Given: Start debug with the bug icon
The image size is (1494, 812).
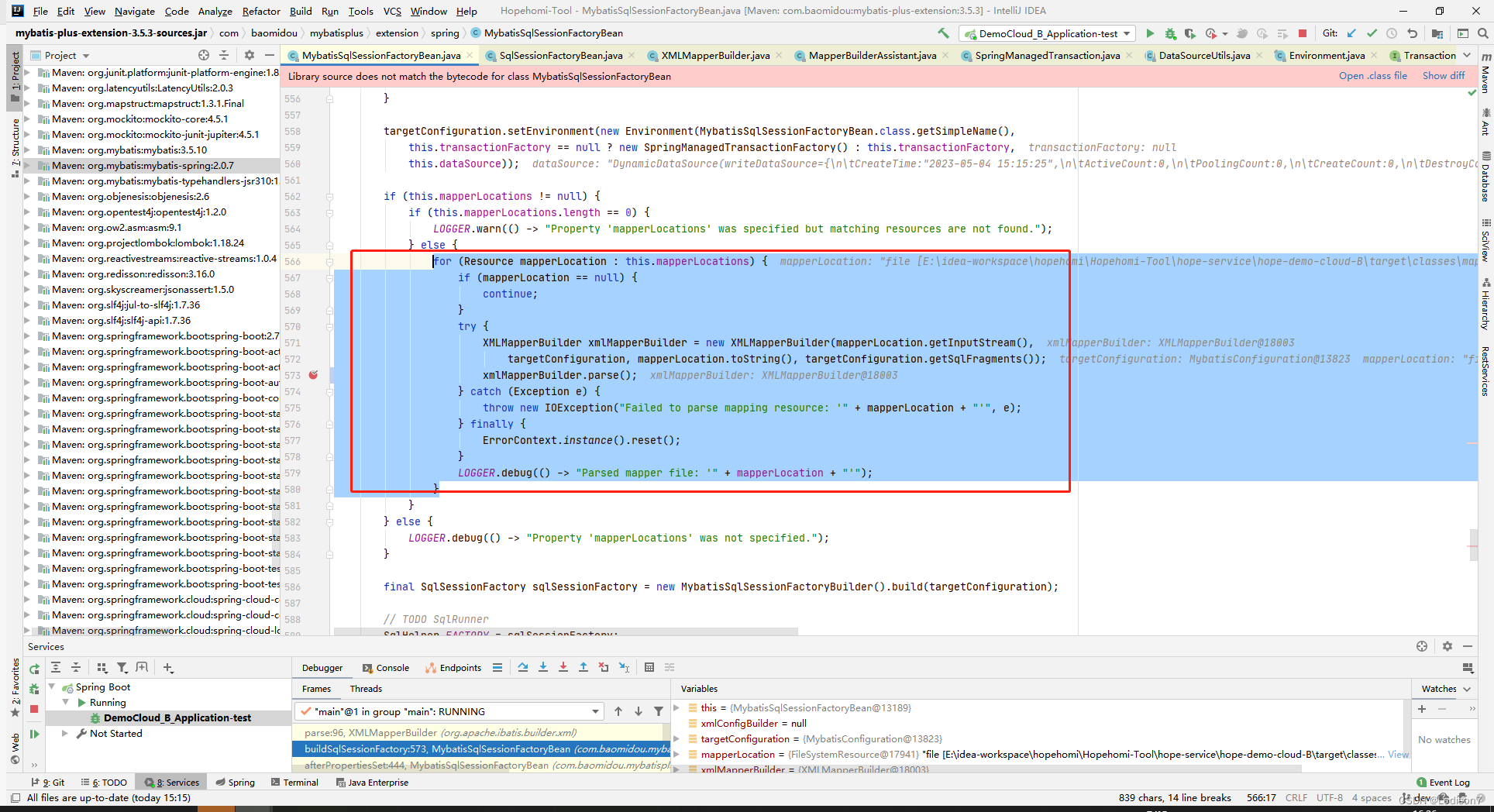Looking at the screenshot, I should (x=1170, y=33).
